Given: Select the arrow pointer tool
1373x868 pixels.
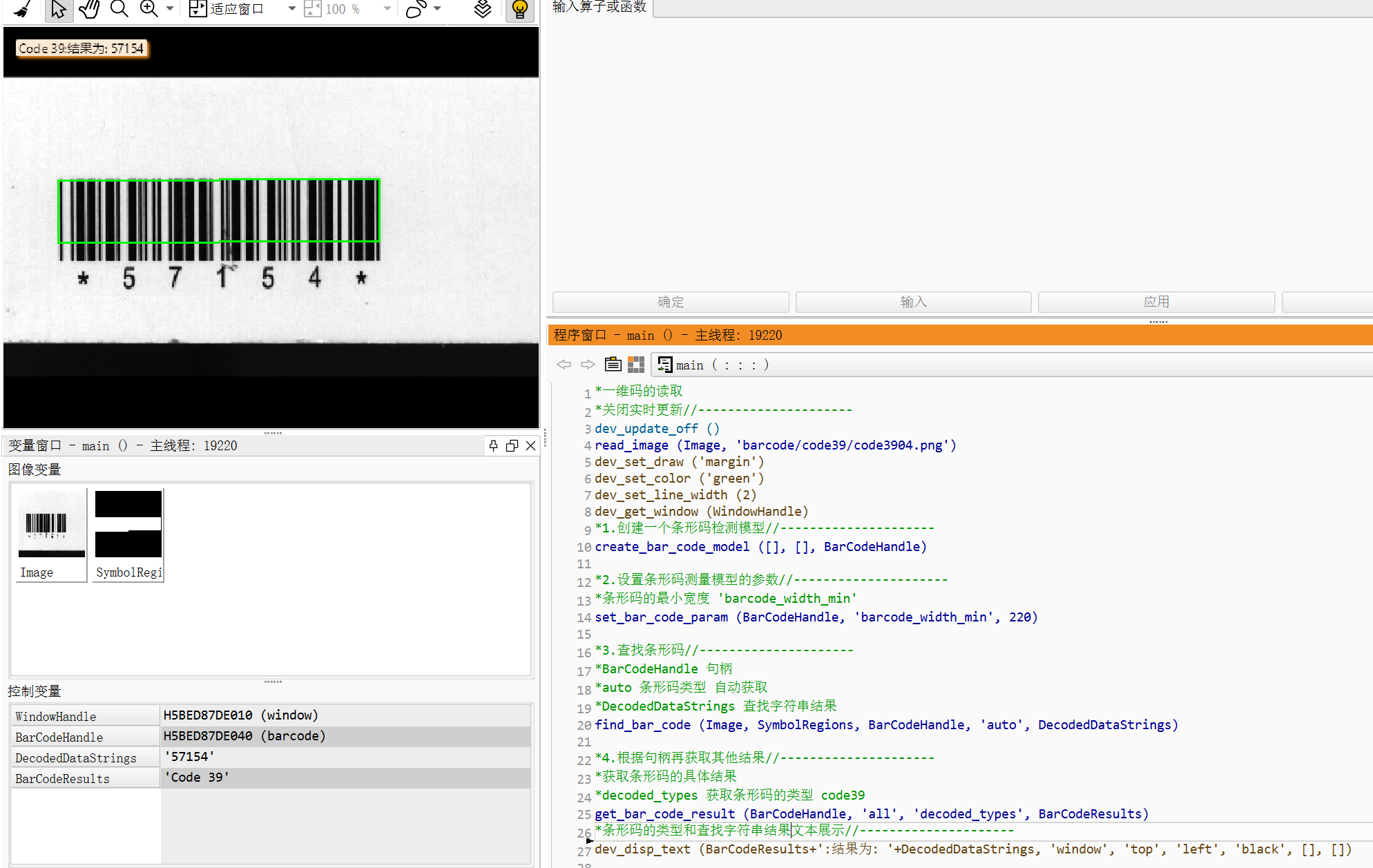Looking at the screenshot, I should 59,9.
